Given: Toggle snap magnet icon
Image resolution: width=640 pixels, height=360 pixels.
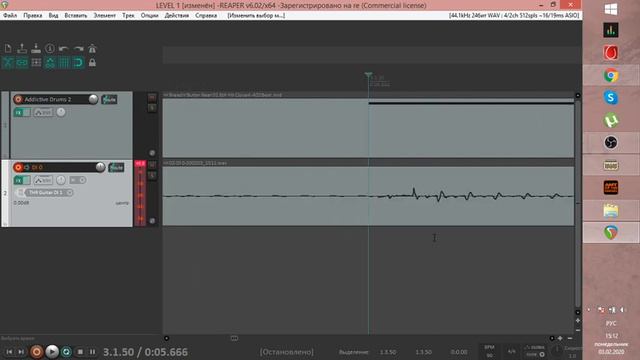Looking at the screenshot, I should 78,62.
